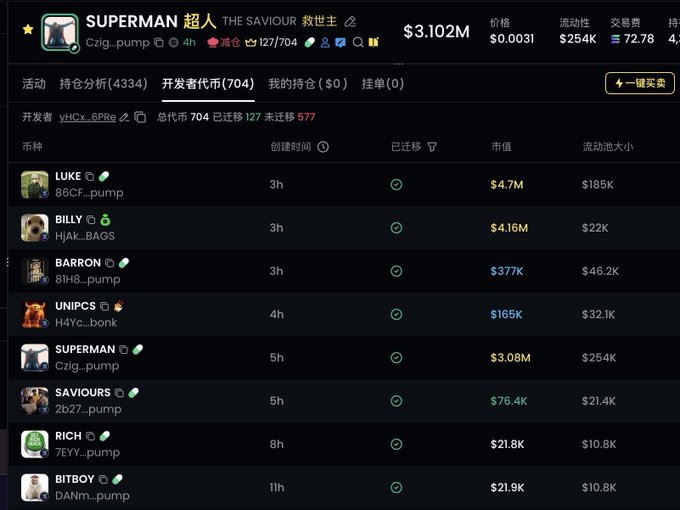The image size is (680, 510).
Task: Open the BITBOY token name link
Action: [75, 479]
